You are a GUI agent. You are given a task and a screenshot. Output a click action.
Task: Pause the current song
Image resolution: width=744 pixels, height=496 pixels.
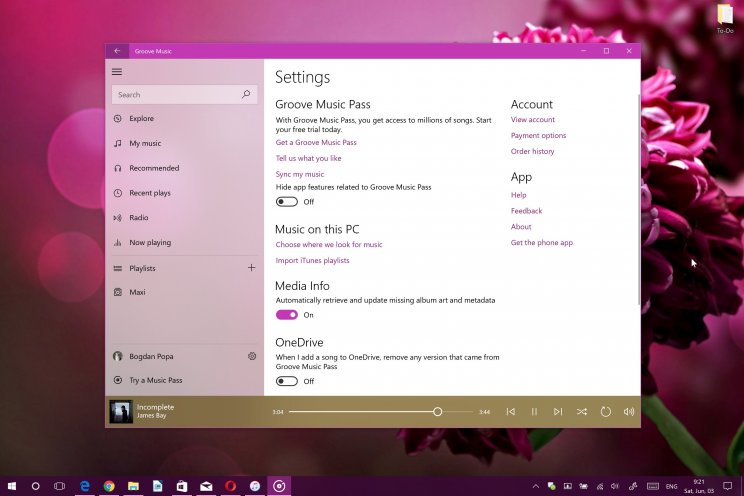point(534,412)
